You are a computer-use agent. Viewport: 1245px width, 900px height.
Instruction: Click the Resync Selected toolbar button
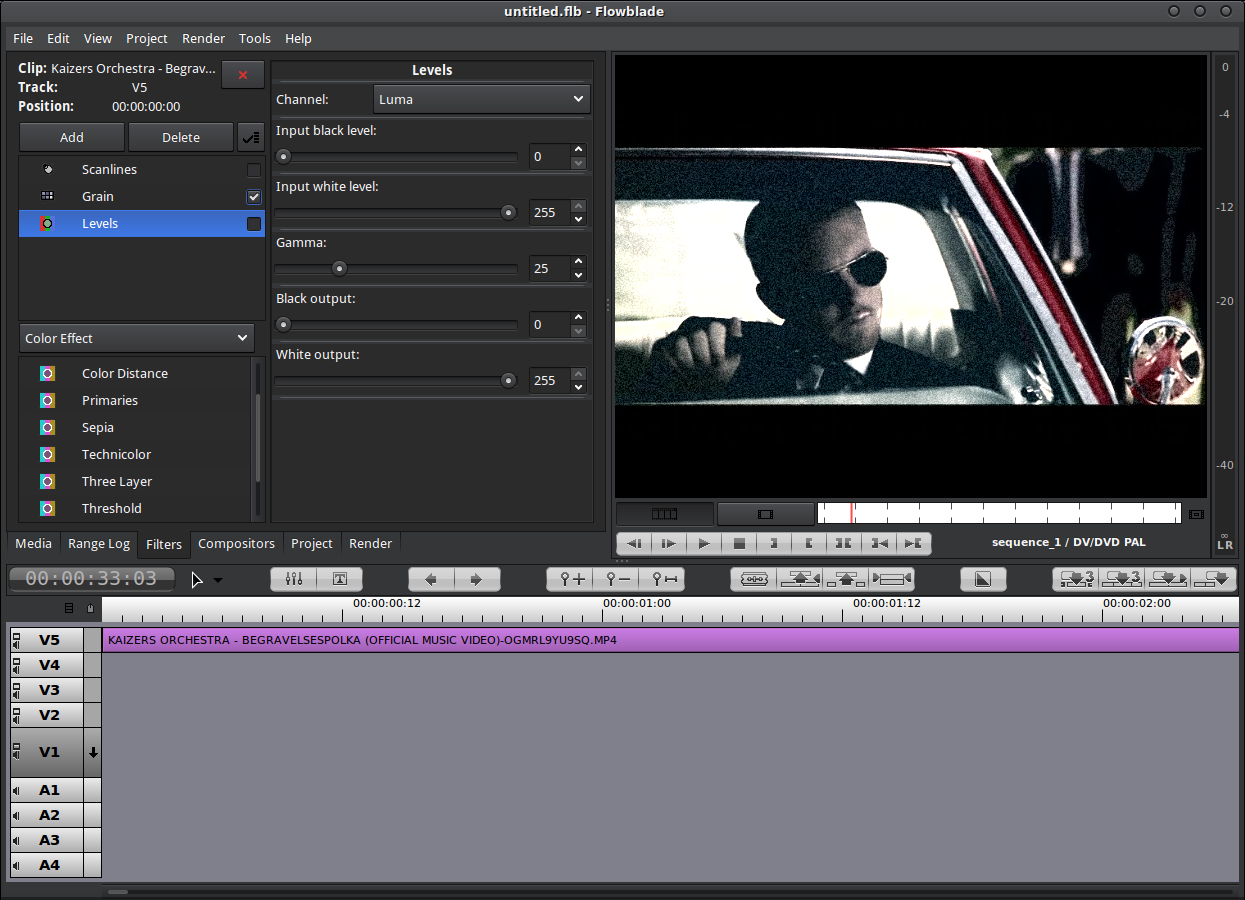point(892,579)
